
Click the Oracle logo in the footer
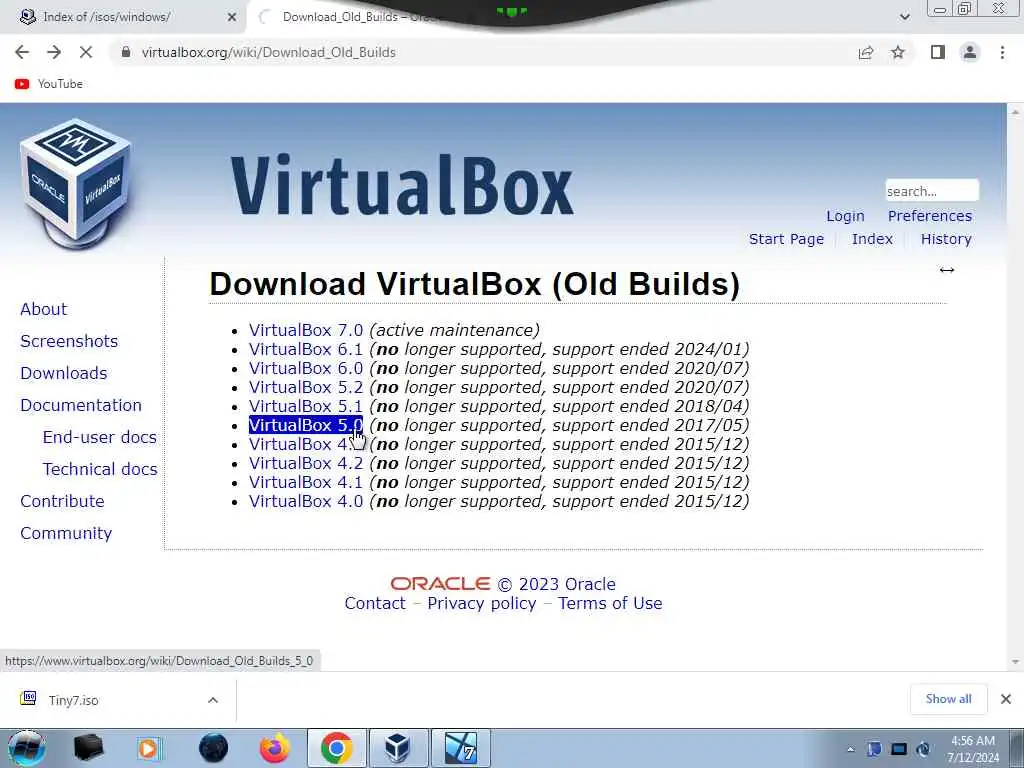(440, 584)
